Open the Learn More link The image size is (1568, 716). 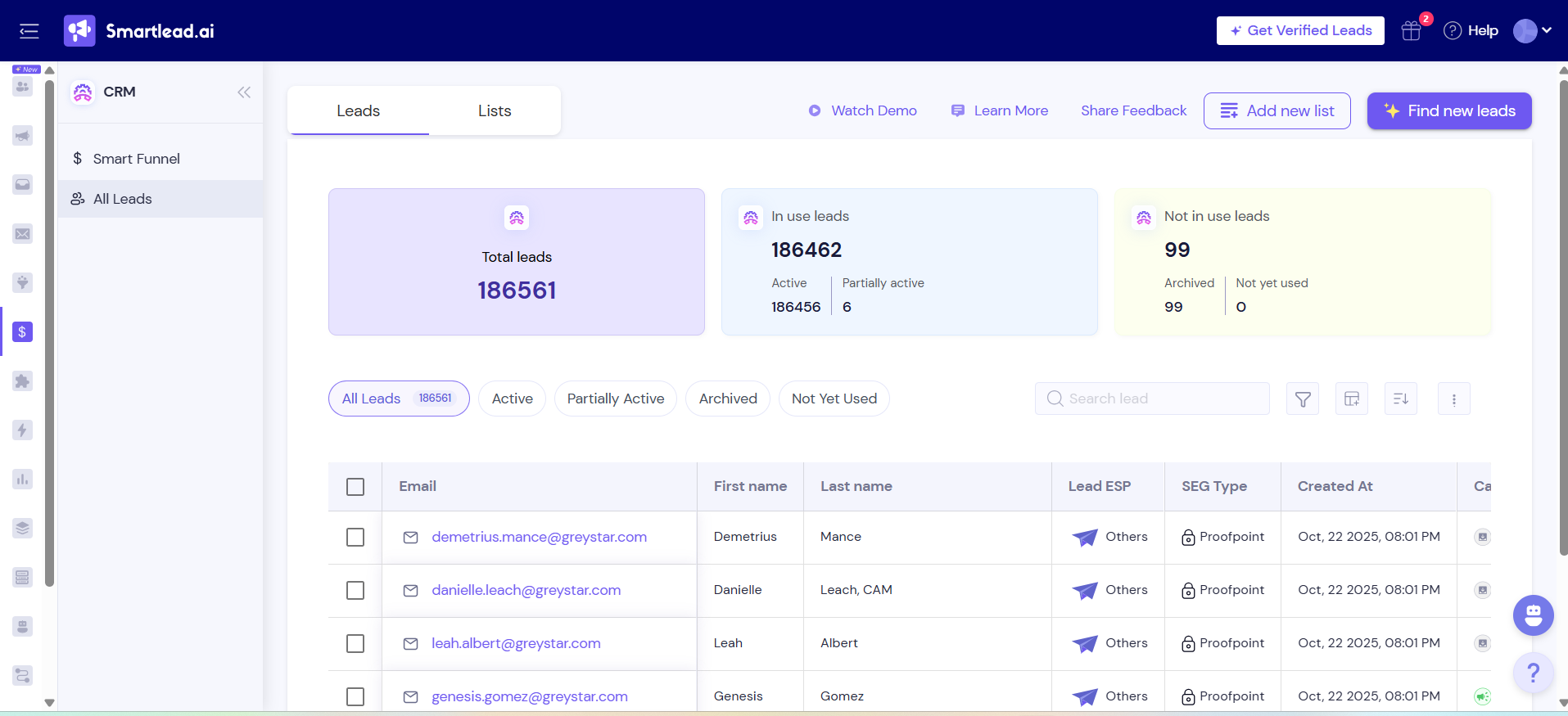(x=1000, y=110)
